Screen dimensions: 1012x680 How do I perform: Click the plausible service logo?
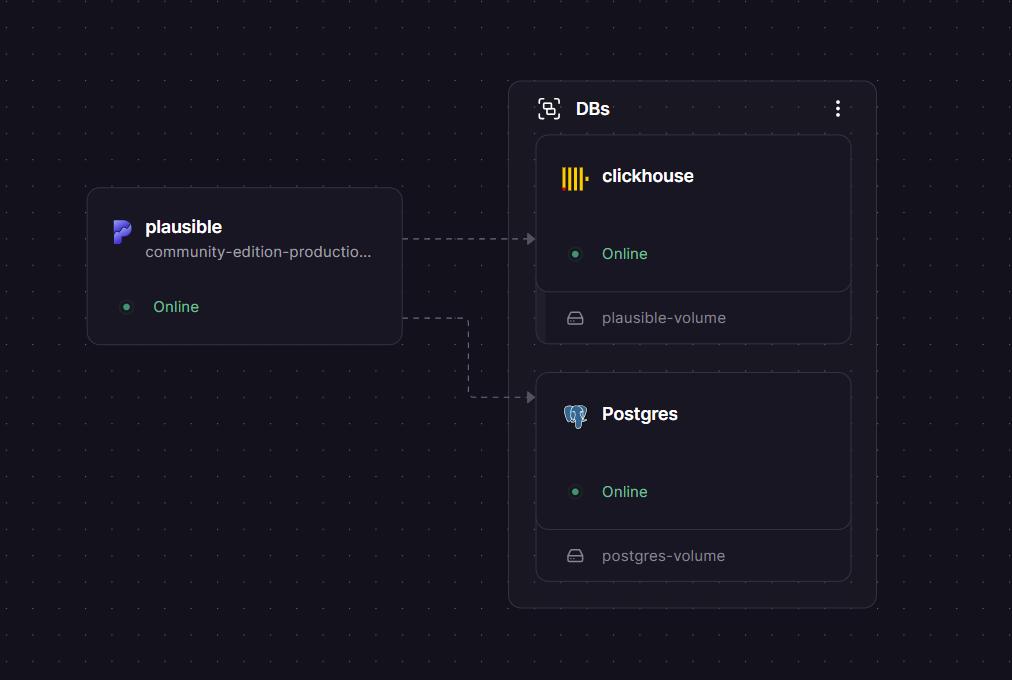point(123,232)
